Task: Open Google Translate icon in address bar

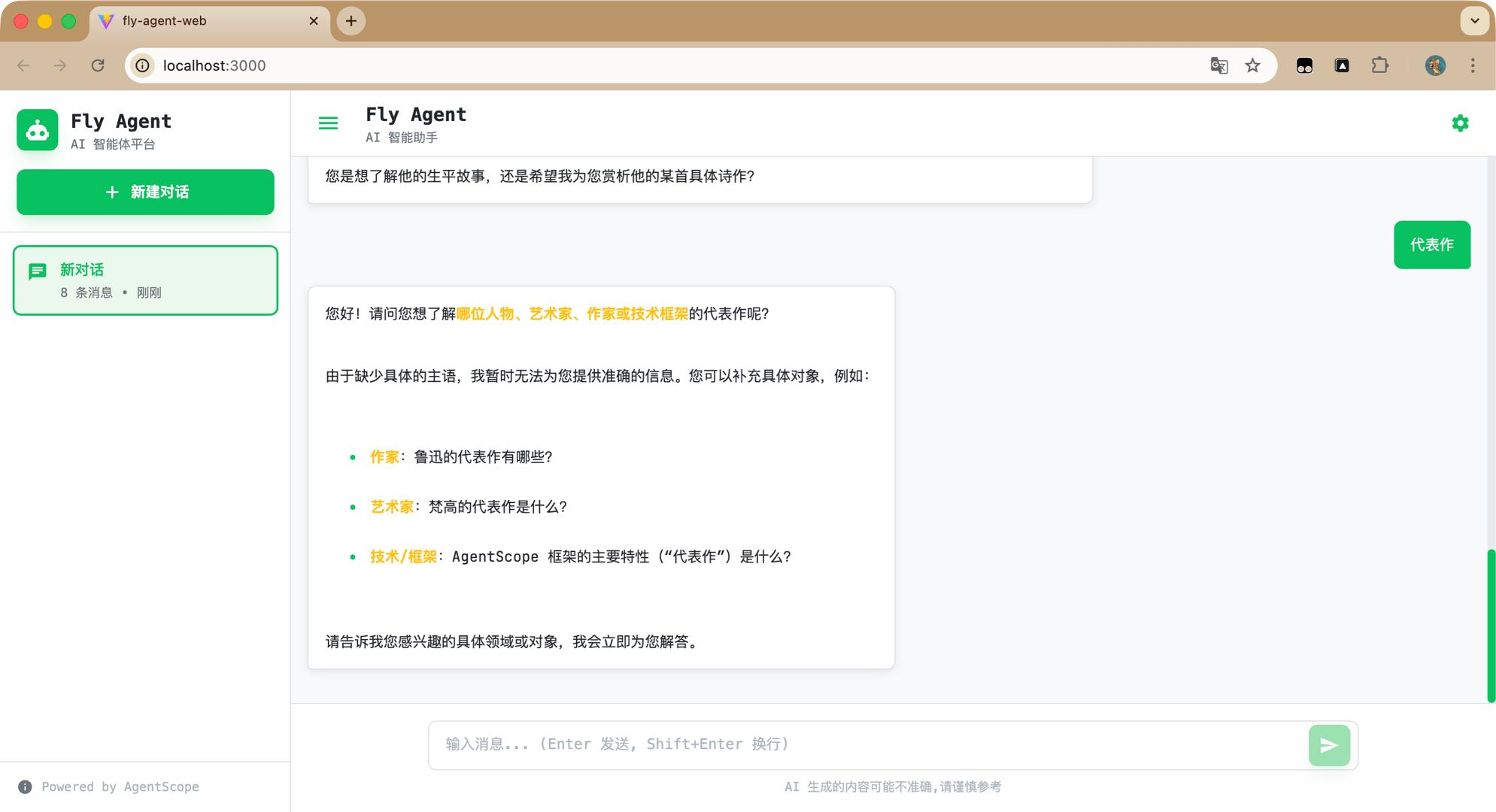Action: (x=1218, y=65)
